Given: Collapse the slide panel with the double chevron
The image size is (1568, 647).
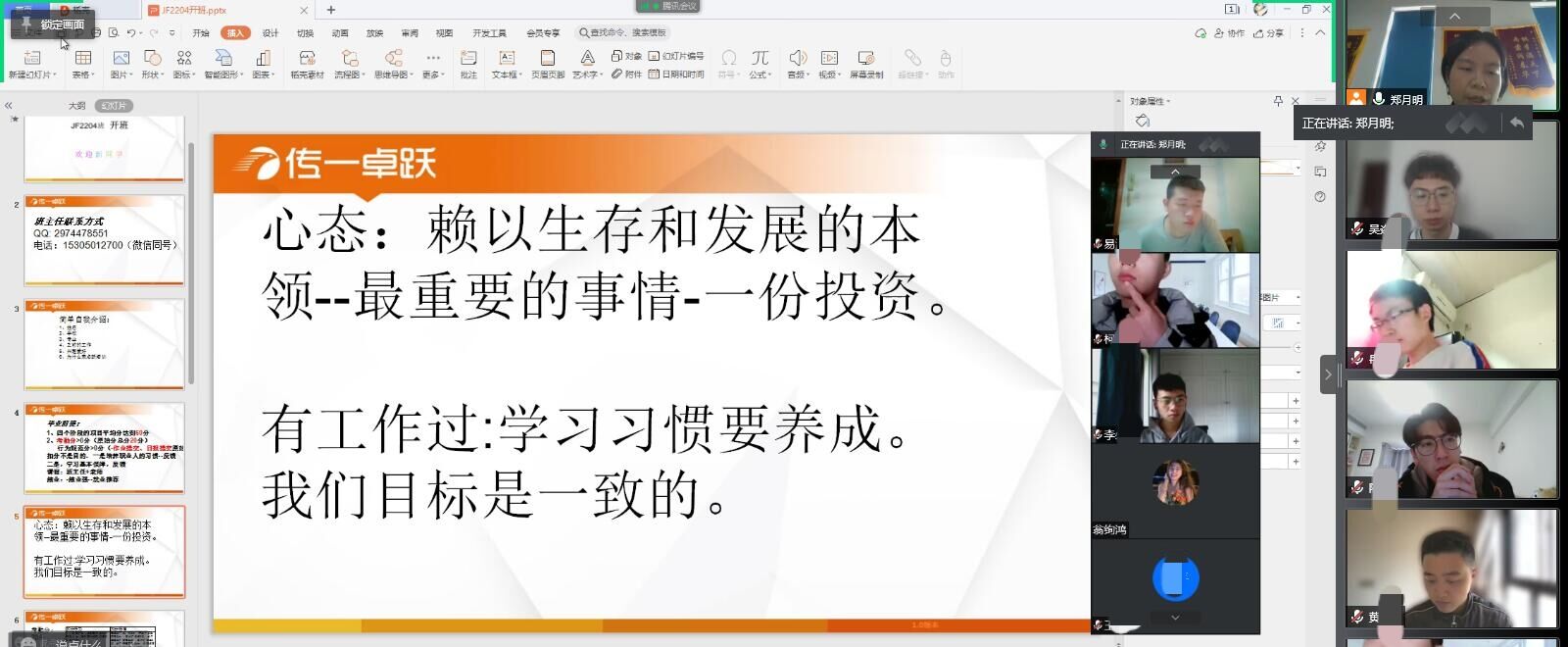Looking at the screenshot, I should pyautogui.click(x=8, y=105).
